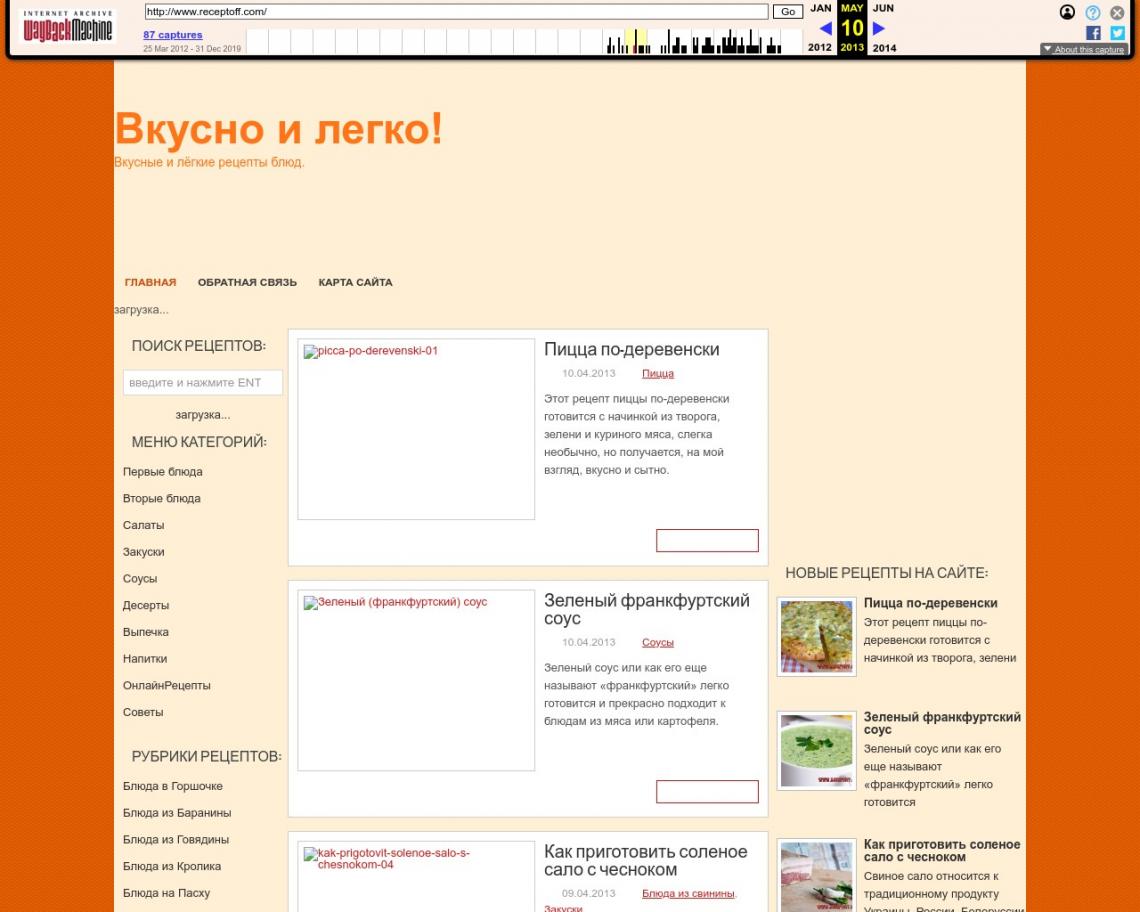
Task: Click the next capture blue arrow
Action: [878, 28]
